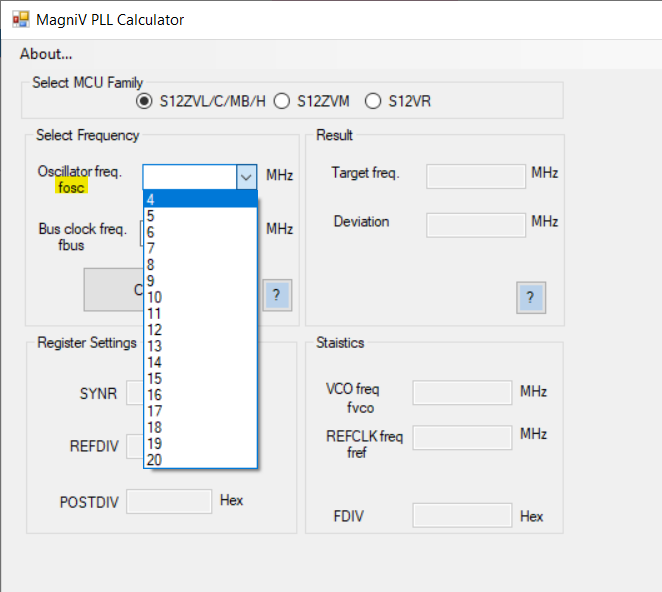The width and height of the screenshot is (662, 592).
Task: Select 16 from the oscillator options
Action: (201, 395)
